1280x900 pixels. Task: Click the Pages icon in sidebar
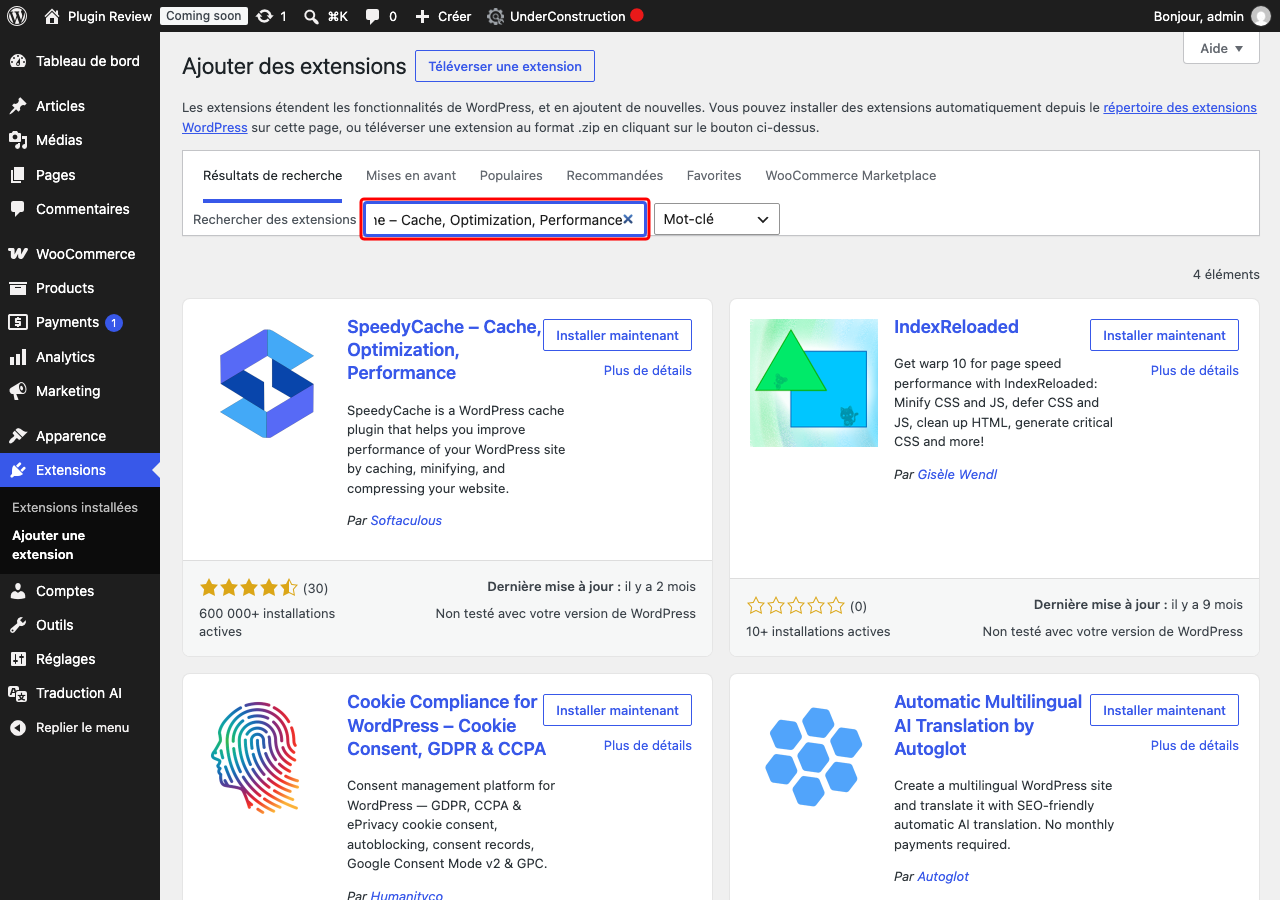pyautogui.click(x=18, y=175)
